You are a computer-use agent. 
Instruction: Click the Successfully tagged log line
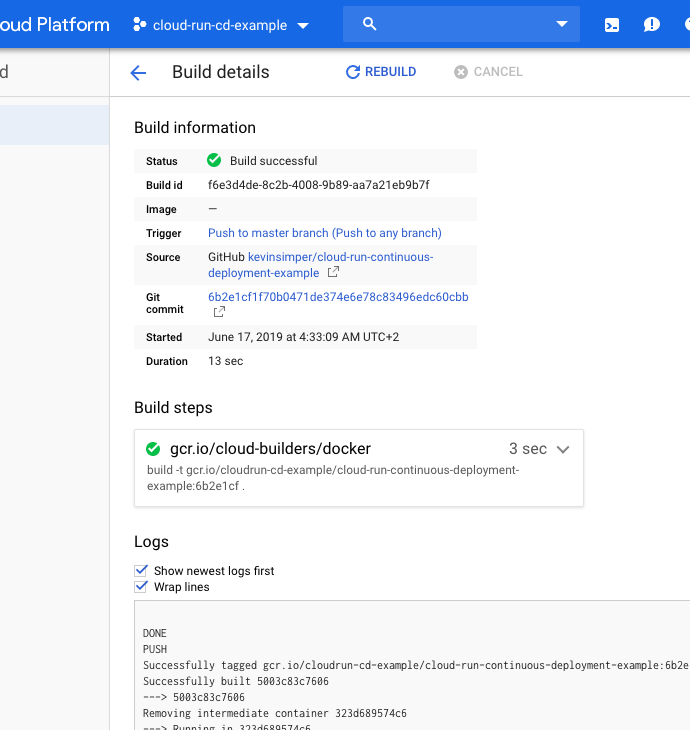(x=415, y=665)
